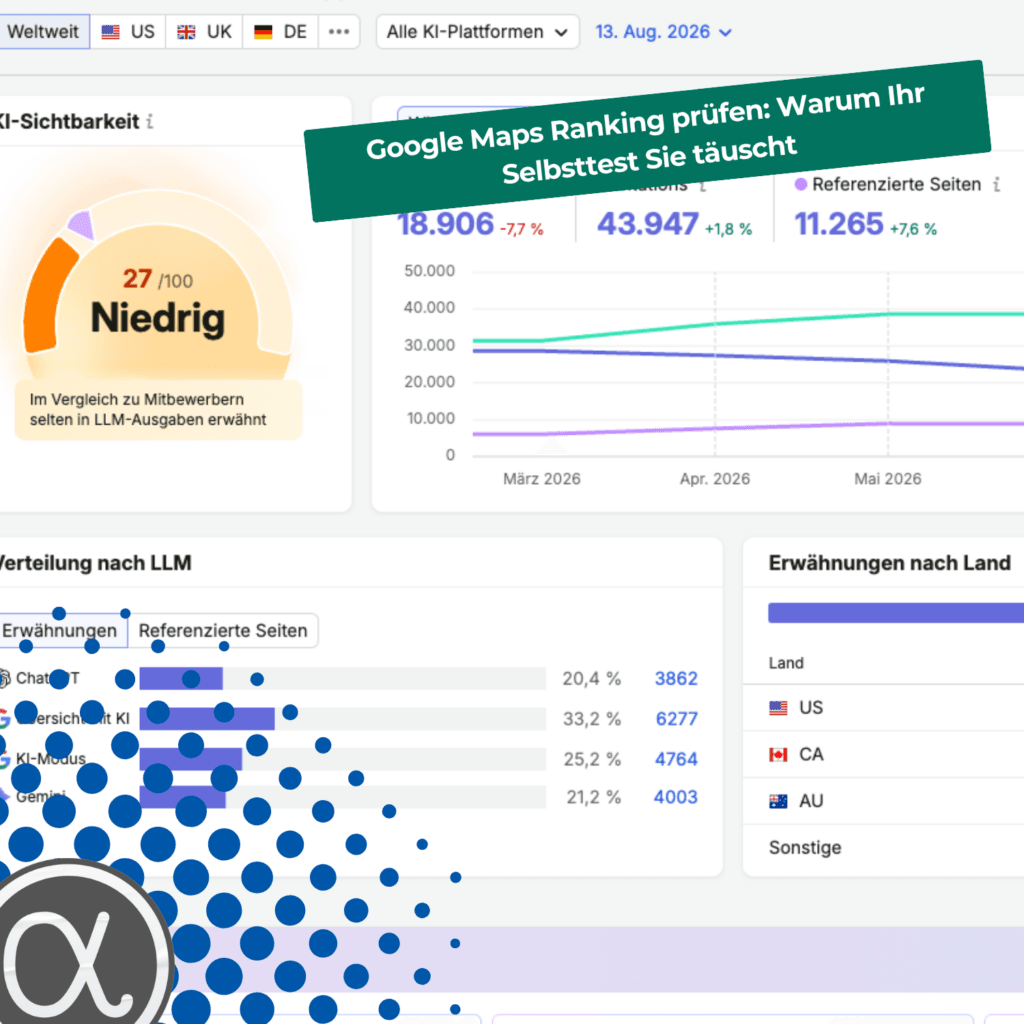Click the info icon beside Referenzierte Seiten
1024x1024 pixels.
coord(997,185)
